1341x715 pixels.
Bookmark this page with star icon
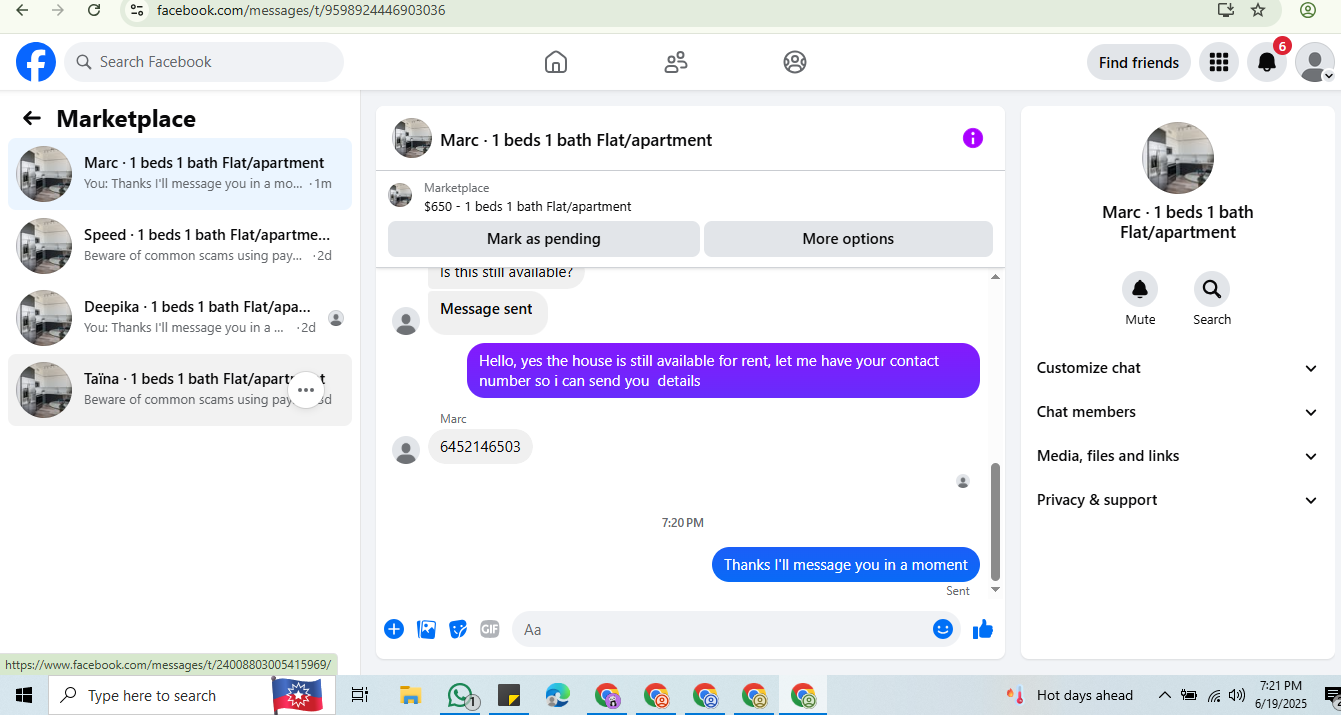tap(1258, 10)
